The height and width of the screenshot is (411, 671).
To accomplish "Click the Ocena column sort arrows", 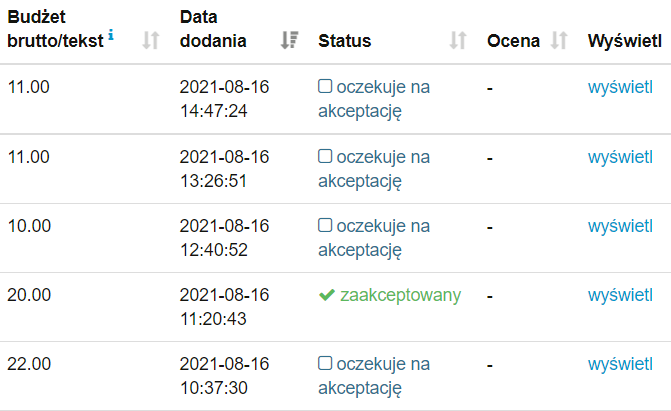I will coord(559,41).
